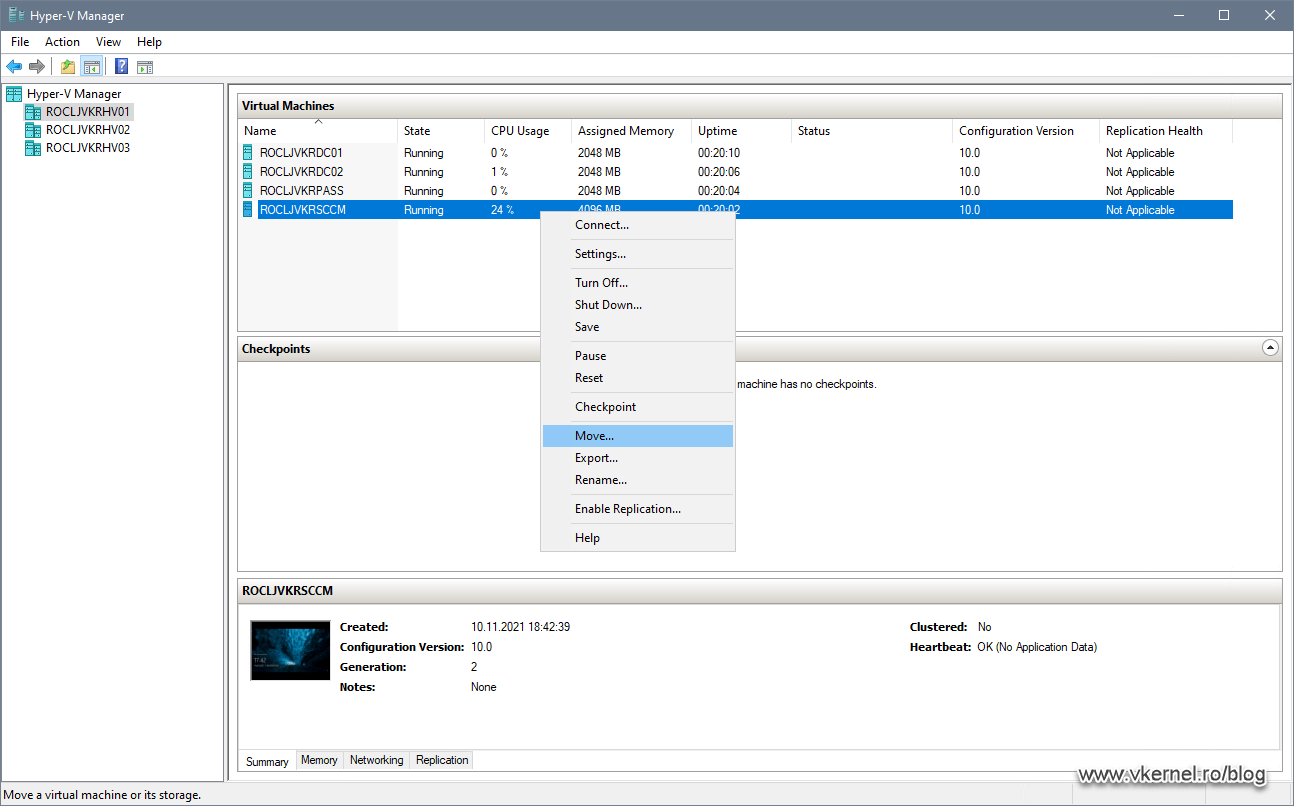The height and width of the screenshot is (806, 1294).
Task: Click the Hyper-V Manager root icon
Action: click(x=13, y=93)
